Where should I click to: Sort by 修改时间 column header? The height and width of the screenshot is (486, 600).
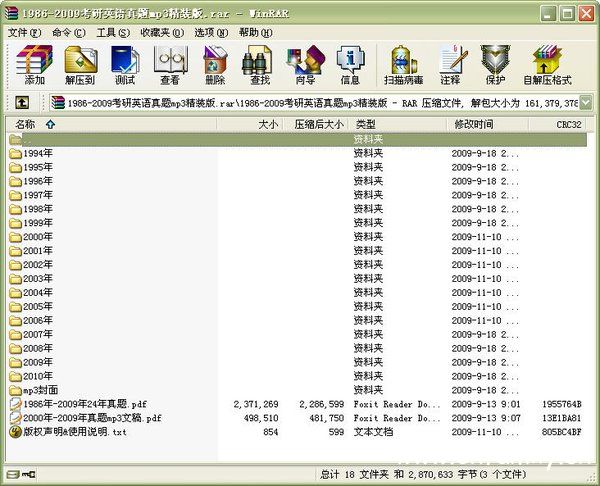click(x=474, y=125)
